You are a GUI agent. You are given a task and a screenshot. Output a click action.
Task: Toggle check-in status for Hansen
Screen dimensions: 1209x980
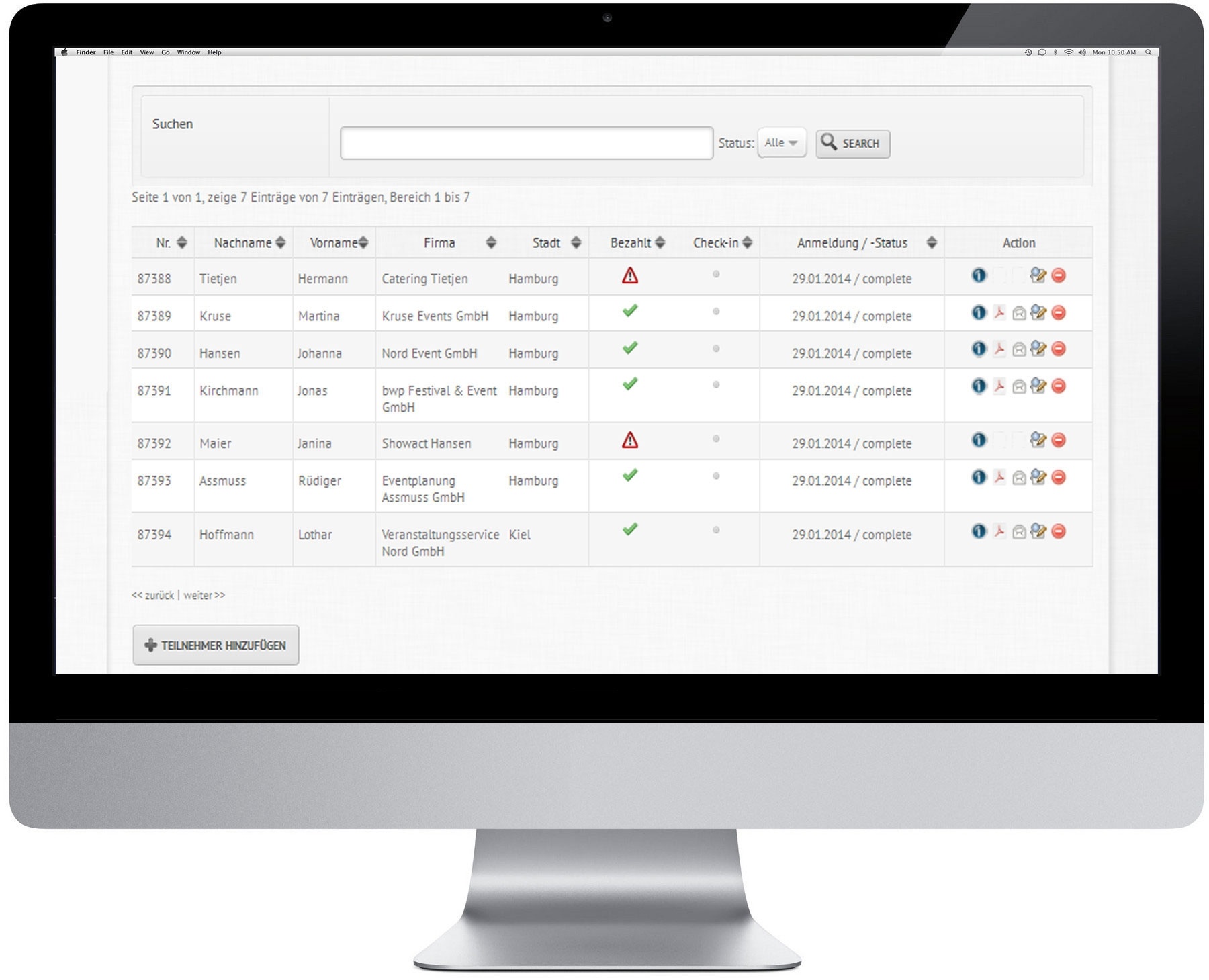[716, 348]
